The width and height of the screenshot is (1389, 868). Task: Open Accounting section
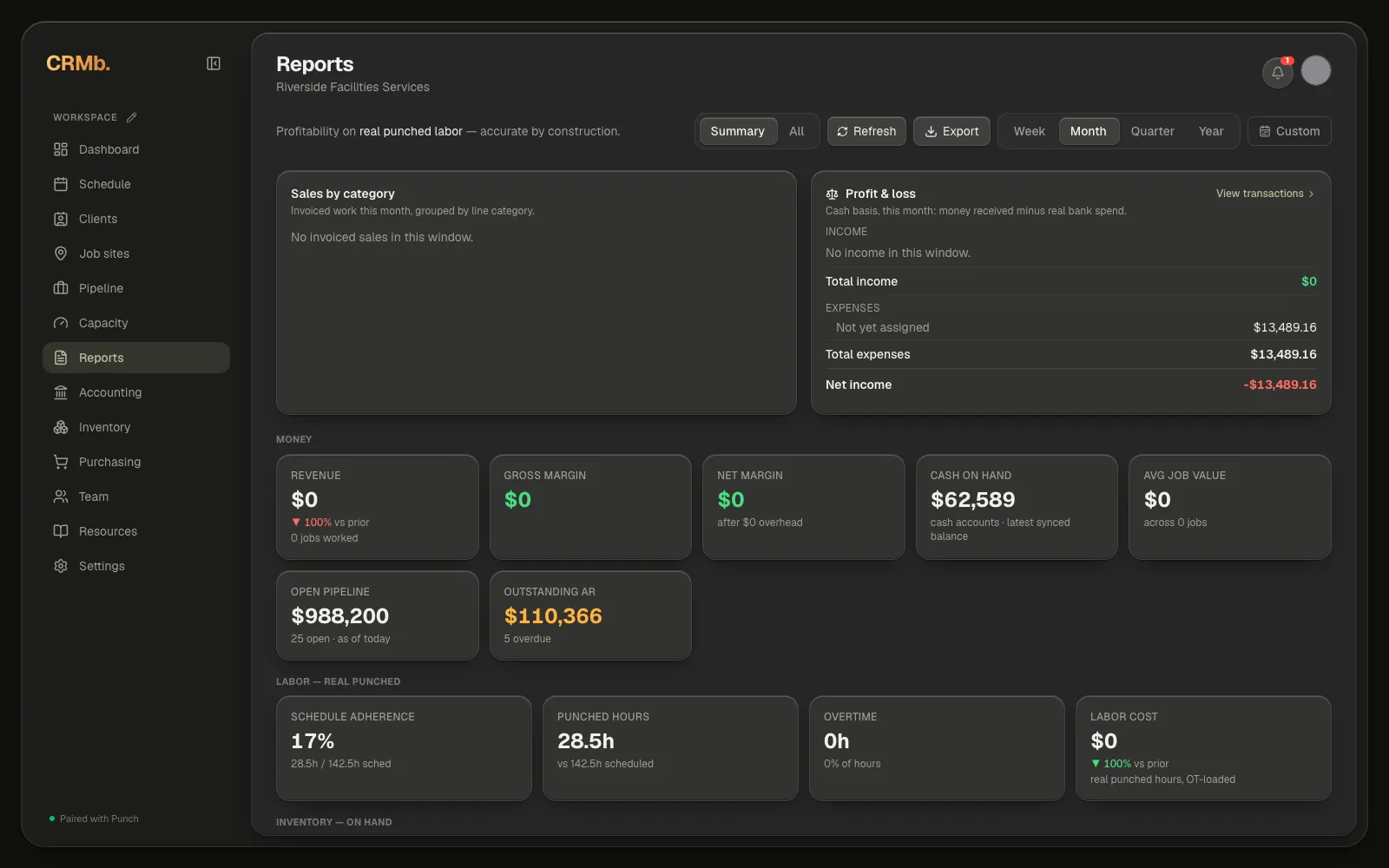coord(136,392)
